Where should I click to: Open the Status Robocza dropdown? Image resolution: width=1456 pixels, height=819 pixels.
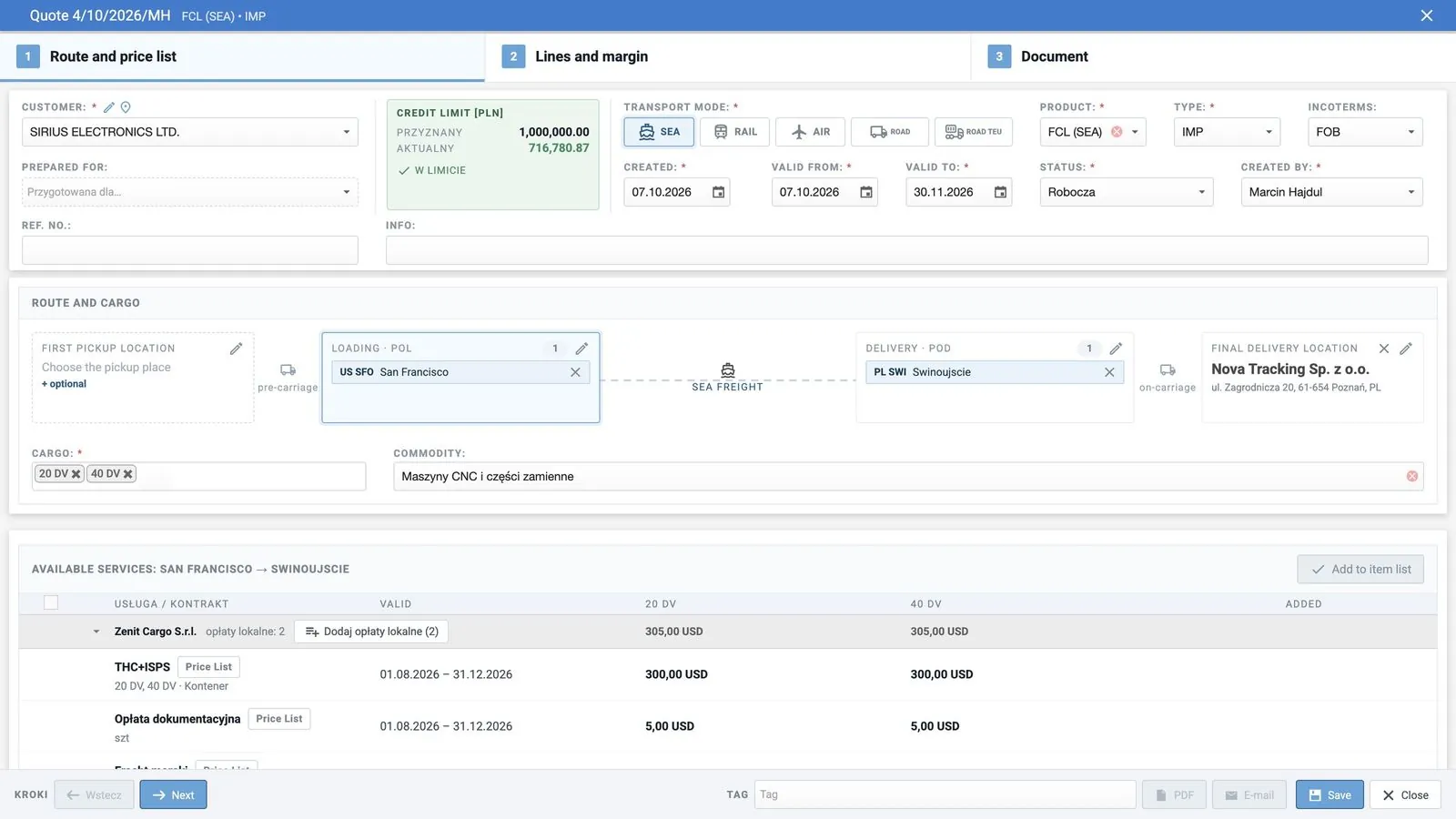pyautogui.click(x=1127, y=192)
